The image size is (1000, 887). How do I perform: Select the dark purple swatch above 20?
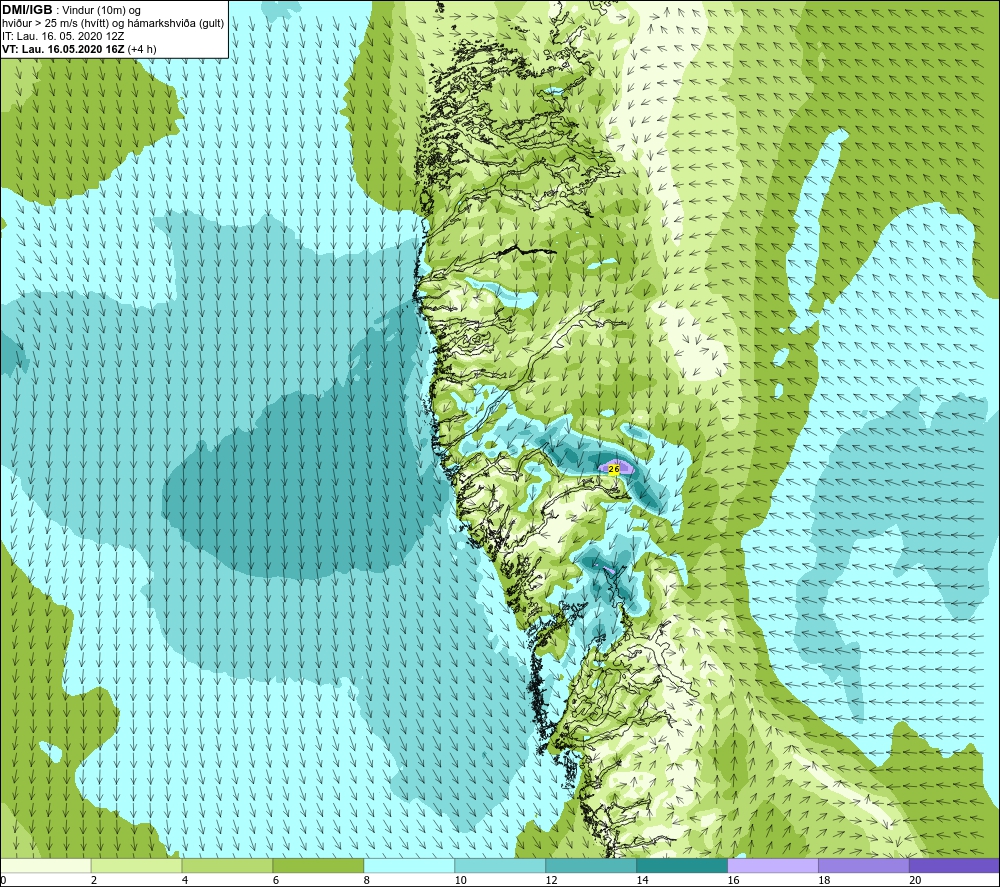coord(954,865)
